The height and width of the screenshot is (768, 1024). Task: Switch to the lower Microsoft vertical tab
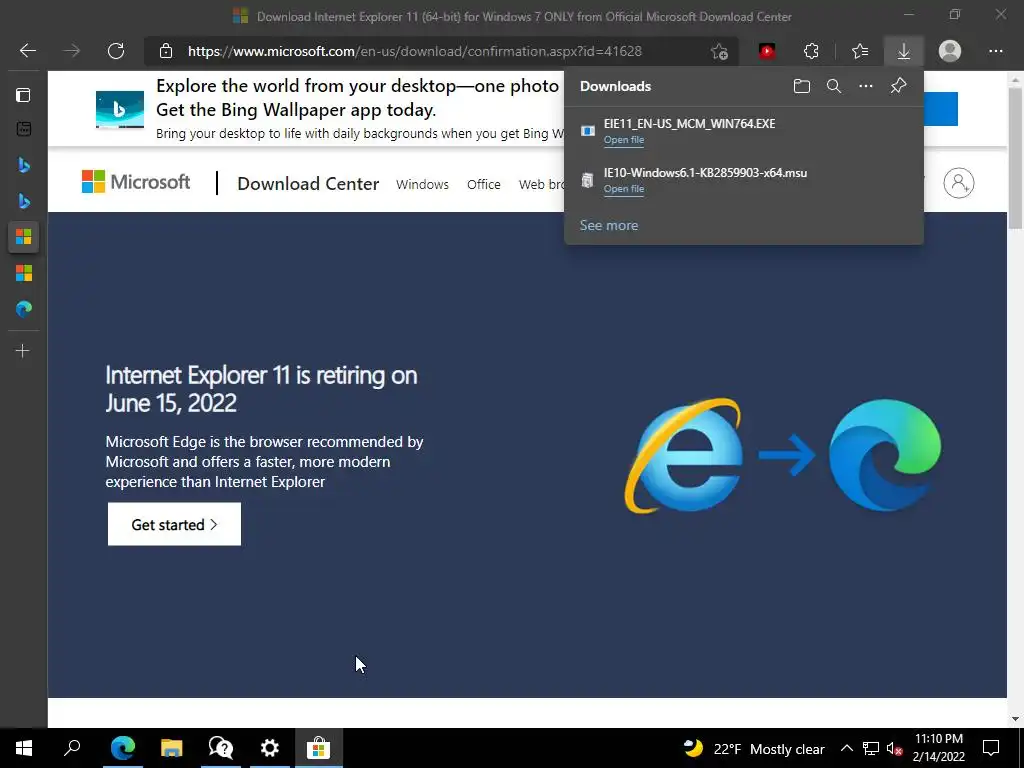24,273
